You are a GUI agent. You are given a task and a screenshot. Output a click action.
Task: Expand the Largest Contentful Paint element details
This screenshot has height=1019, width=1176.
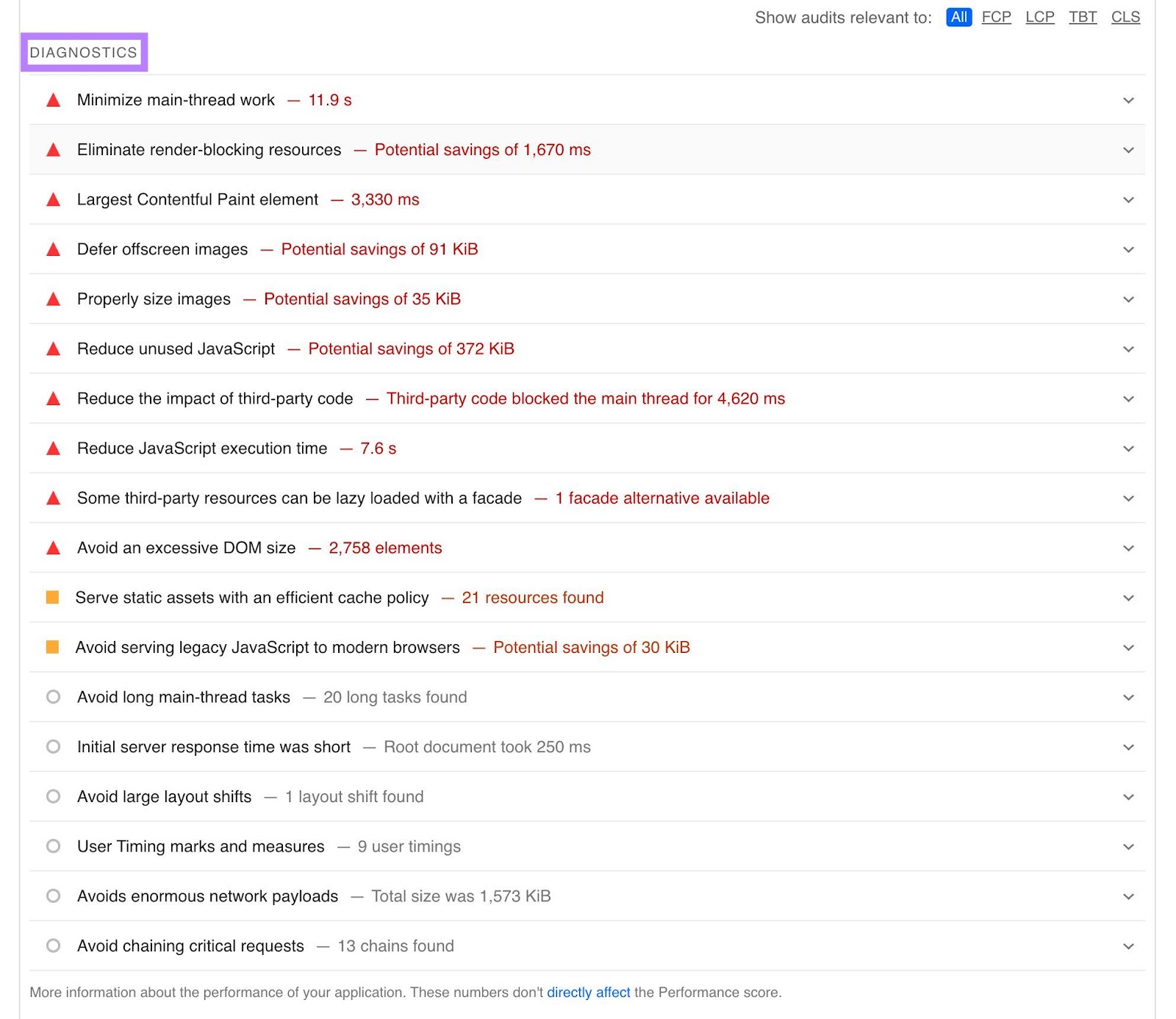pyautogui.click(x=1127, y=199)
